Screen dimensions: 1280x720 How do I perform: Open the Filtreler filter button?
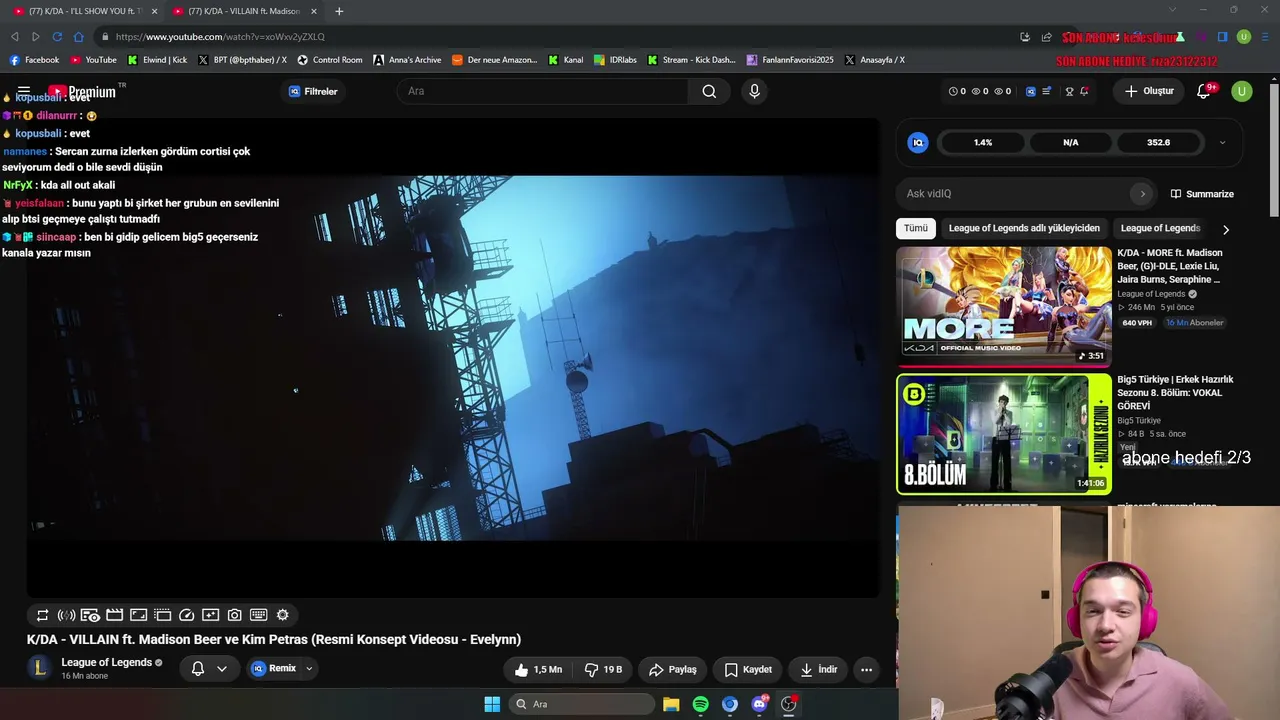click(x=313, y=91)
